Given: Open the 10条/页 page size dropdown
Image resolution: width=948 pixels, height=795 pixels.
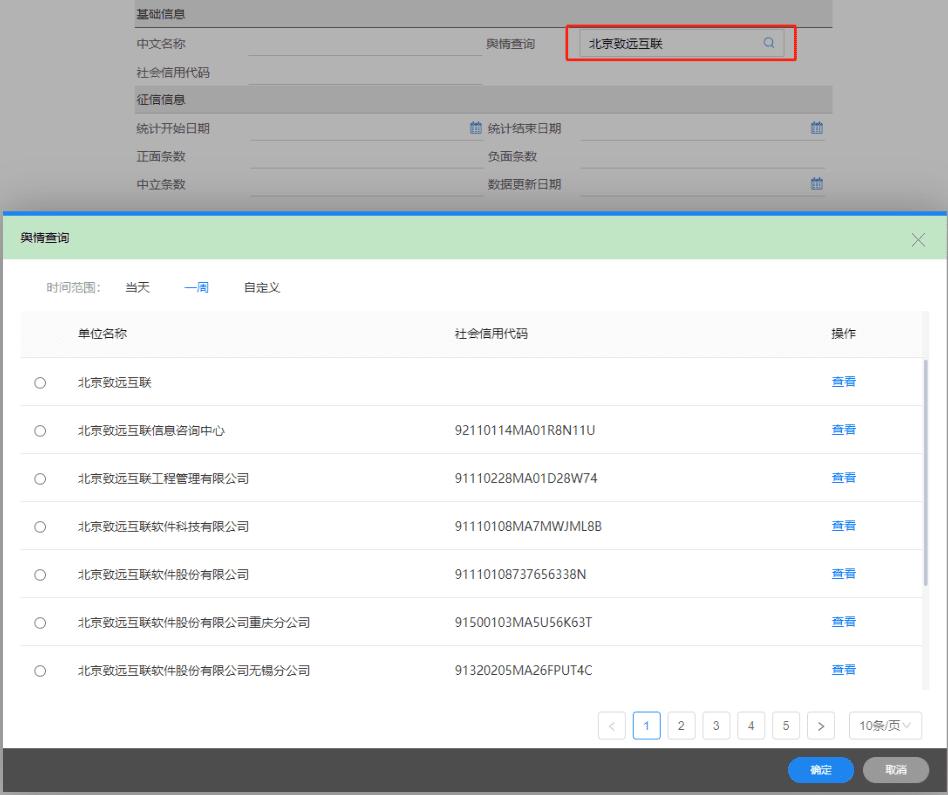Looking at the screenshot, I should click(x=885, y=725).
